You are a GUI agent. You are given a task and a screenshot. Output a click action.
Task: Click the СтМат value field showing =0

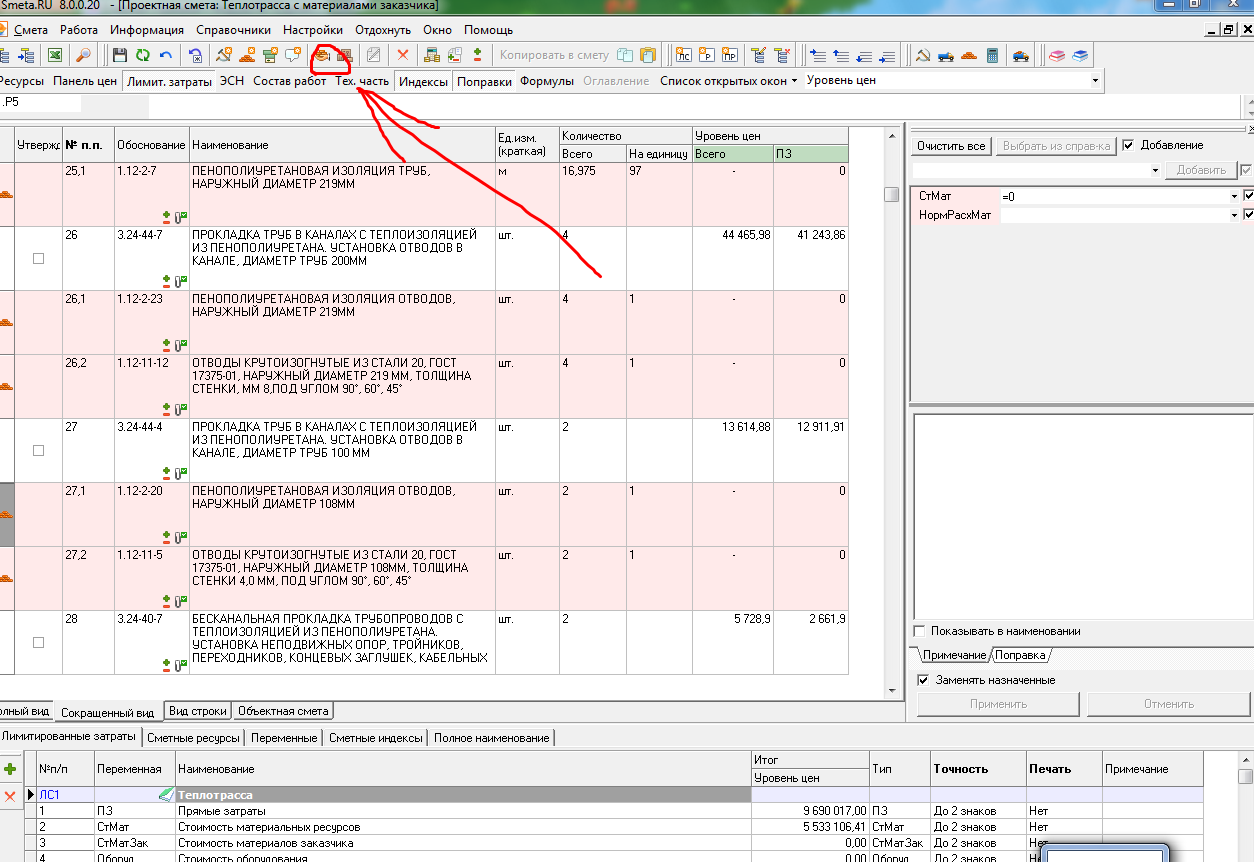coord(1115,196)
